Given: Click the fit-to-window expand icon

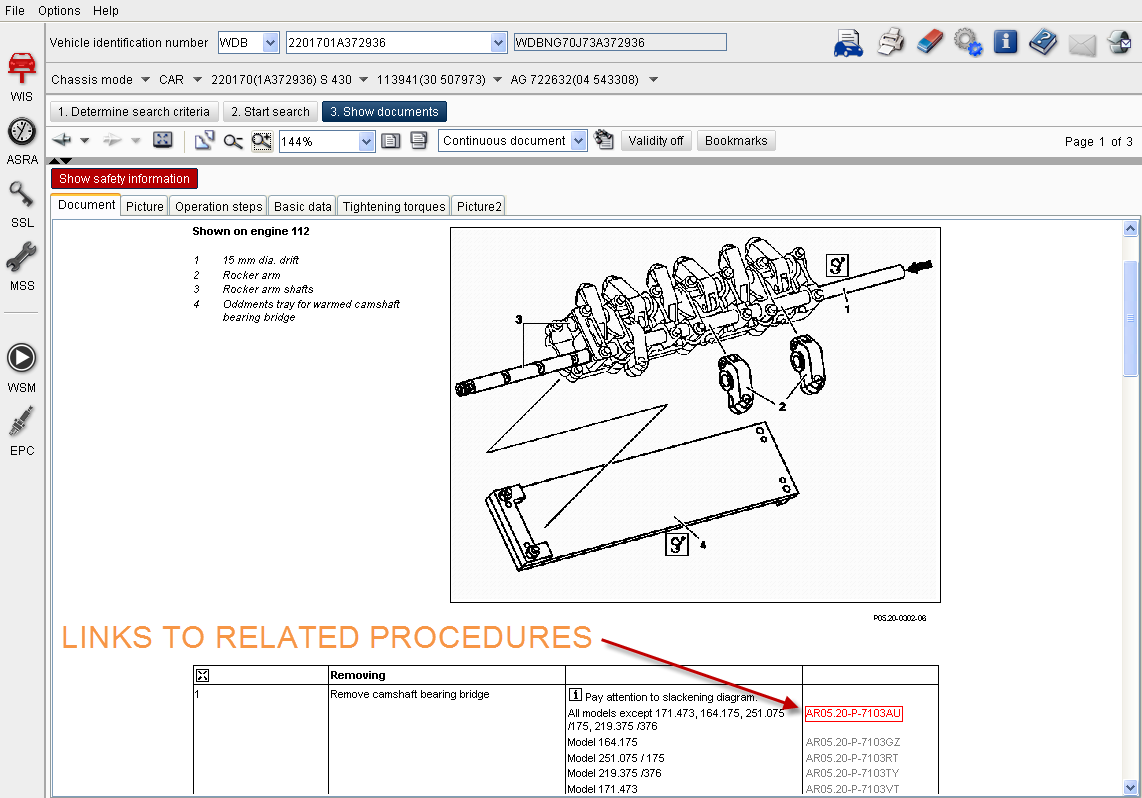Looking at the screenshot, I should click(x=162, y=140).
